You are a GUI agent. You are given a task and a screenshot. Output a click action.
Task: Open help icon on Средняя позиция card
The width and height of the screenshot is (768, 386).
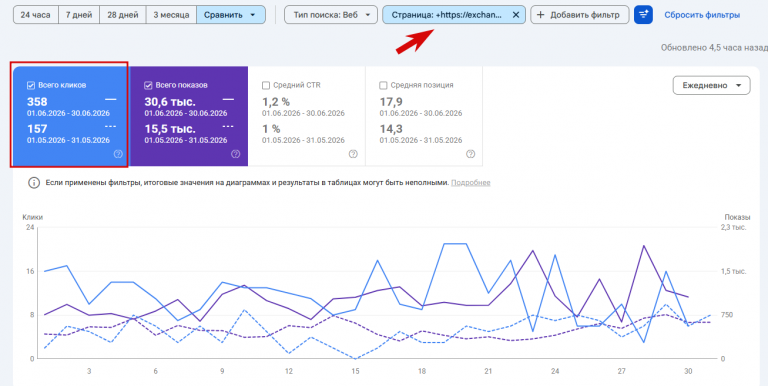coord(471,154)
